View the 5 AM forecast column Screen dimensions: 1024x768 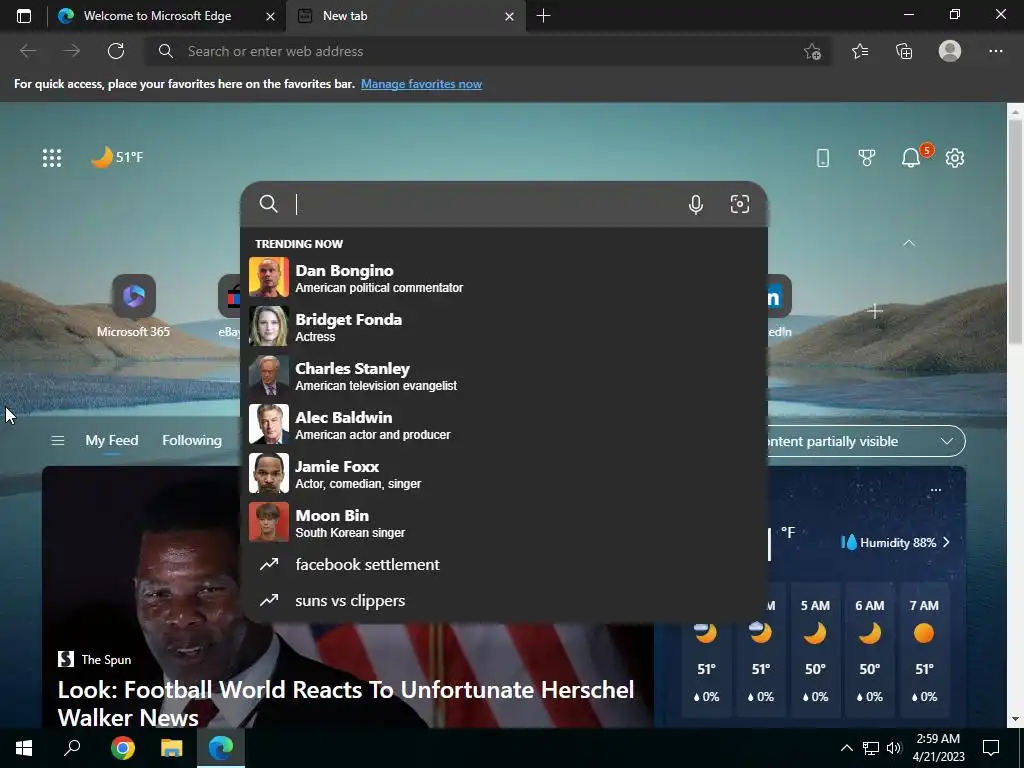click(x=815, y=650)
